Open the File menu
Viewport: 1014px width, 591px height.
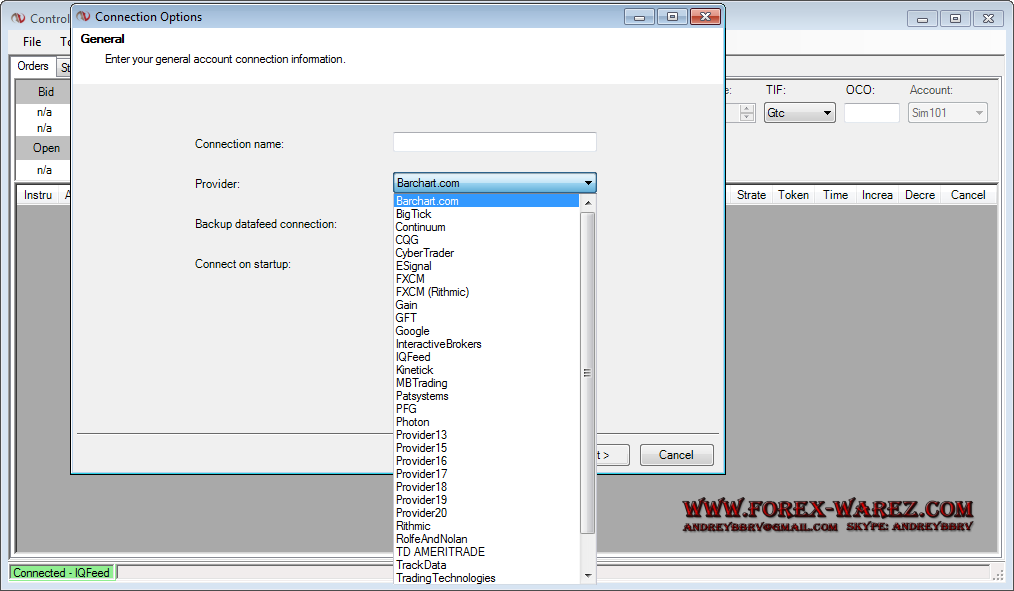point(32,42)
